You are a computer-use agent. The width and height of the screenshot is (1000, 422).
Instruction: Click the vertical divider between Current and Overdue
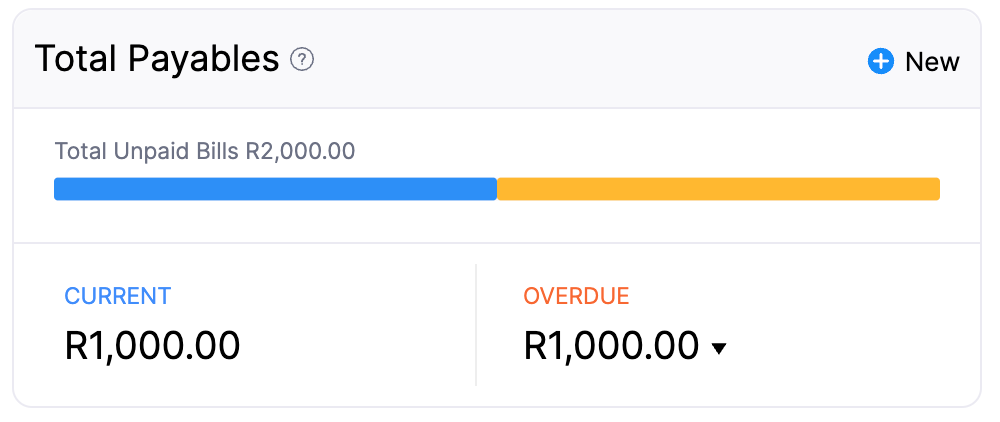[x=476, y=325]
